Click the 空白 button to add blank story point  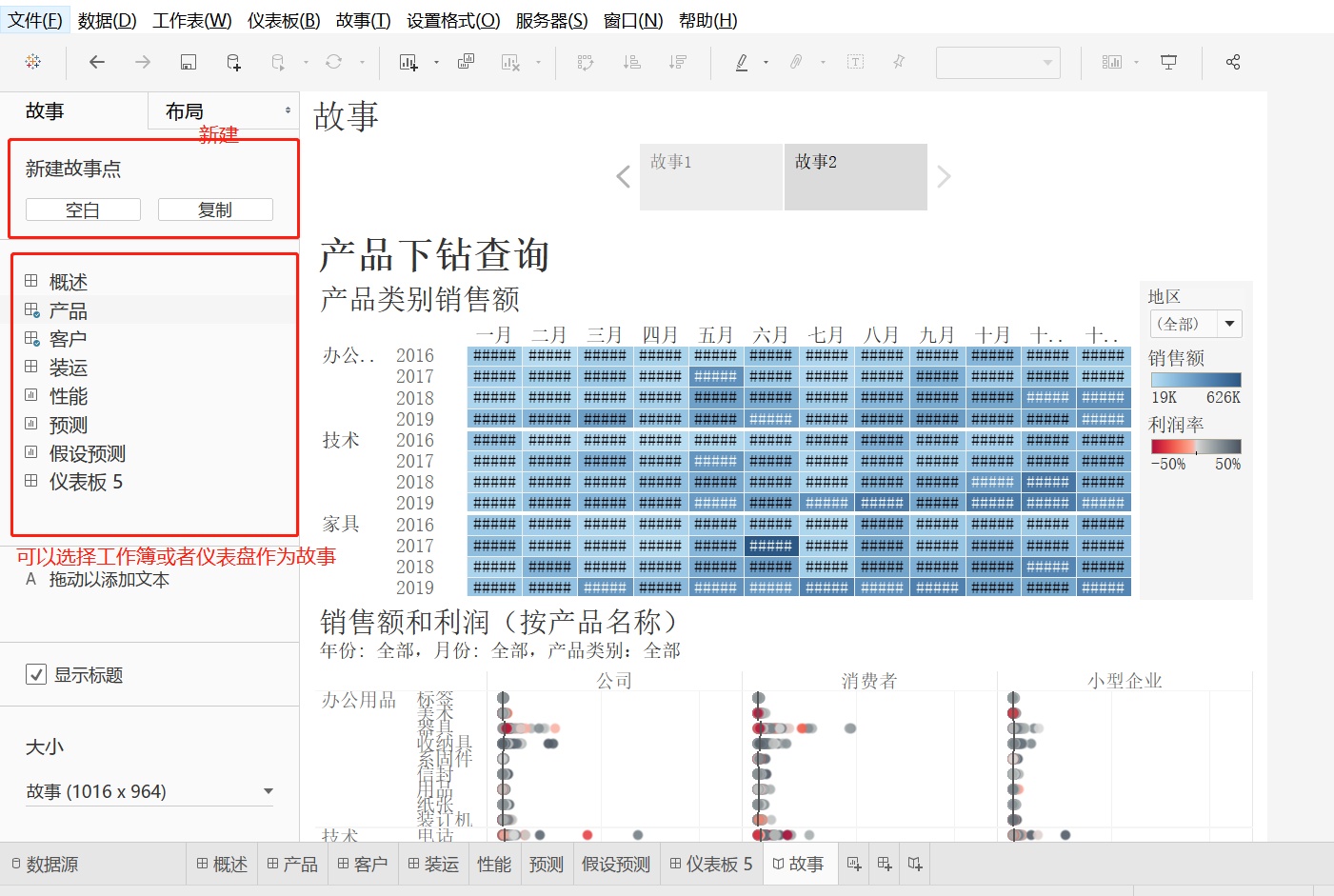(82, 209)
